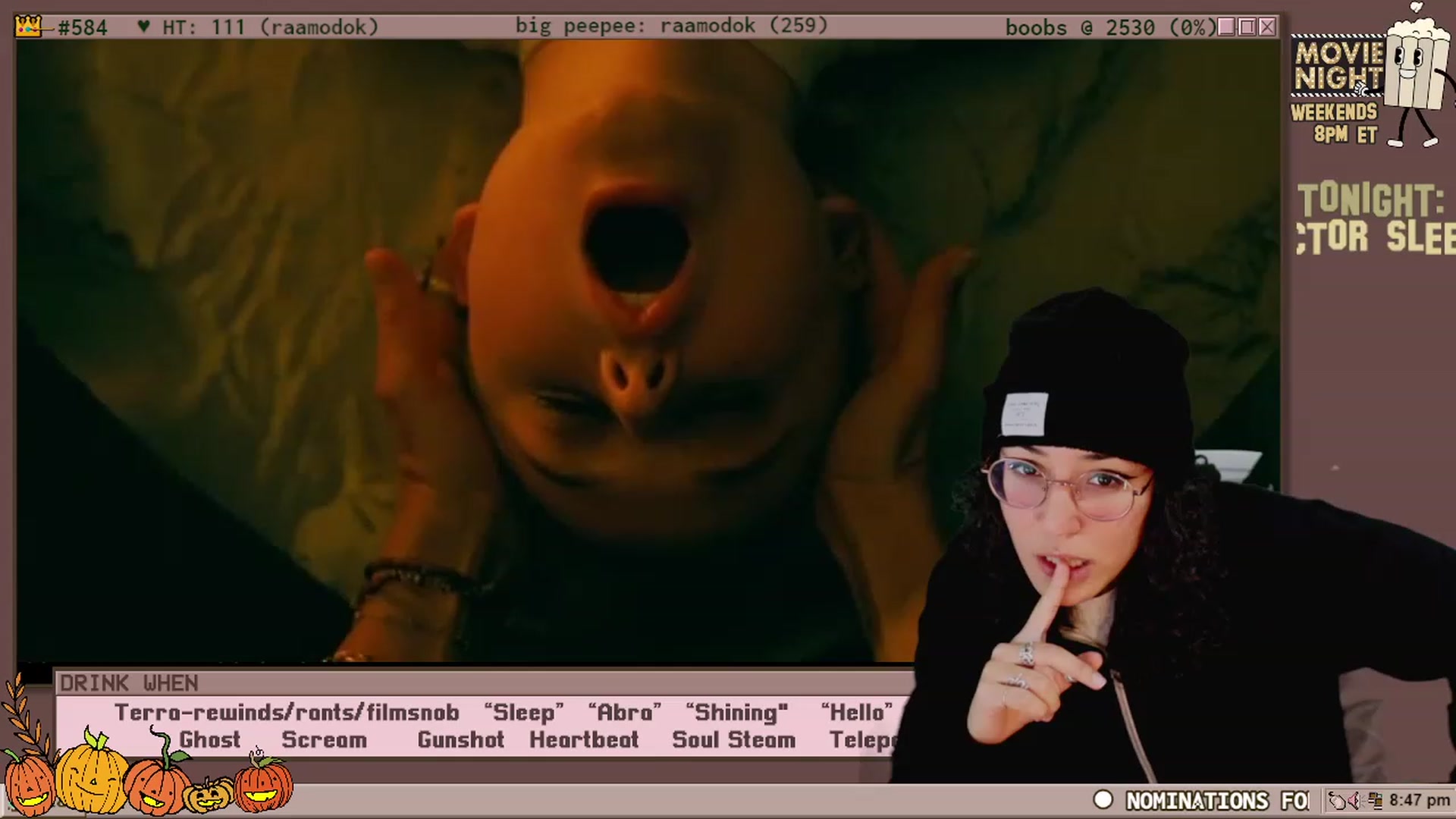Click the Gunshot drink rule
The image size is (1456, 819).
coord(460,740)
